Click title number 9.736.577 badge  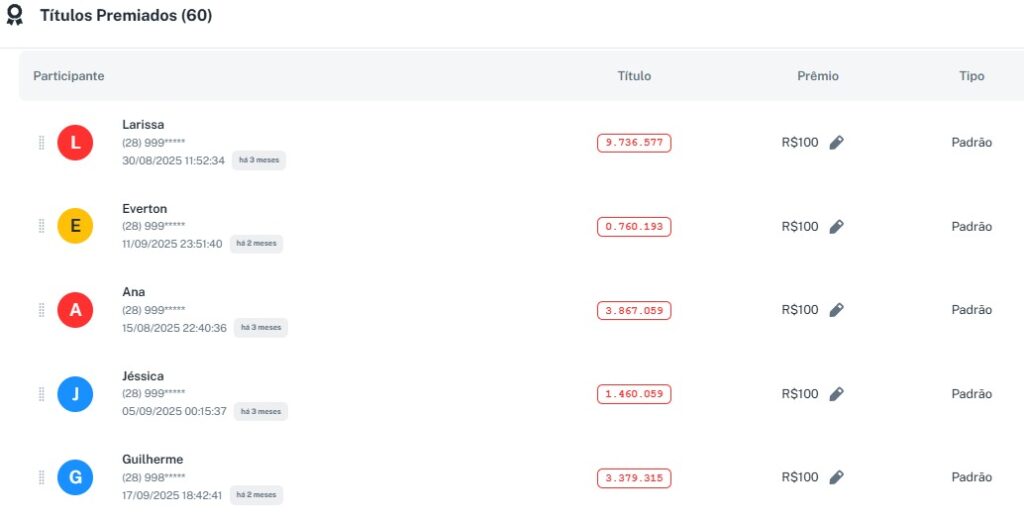click(x=634, y=143)
